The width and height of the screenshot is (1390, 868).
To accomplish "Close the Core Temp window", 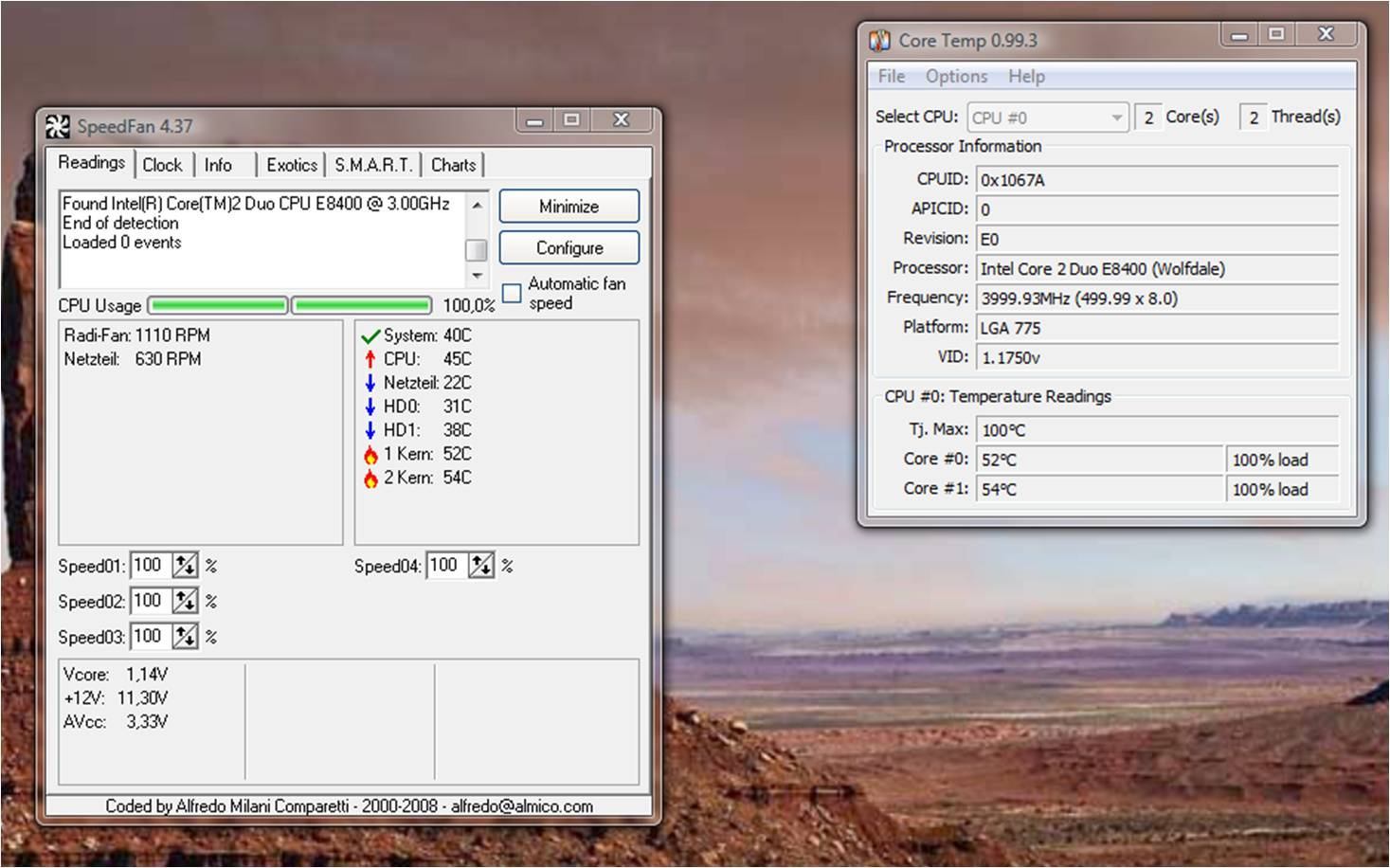I will [1327, 34].
